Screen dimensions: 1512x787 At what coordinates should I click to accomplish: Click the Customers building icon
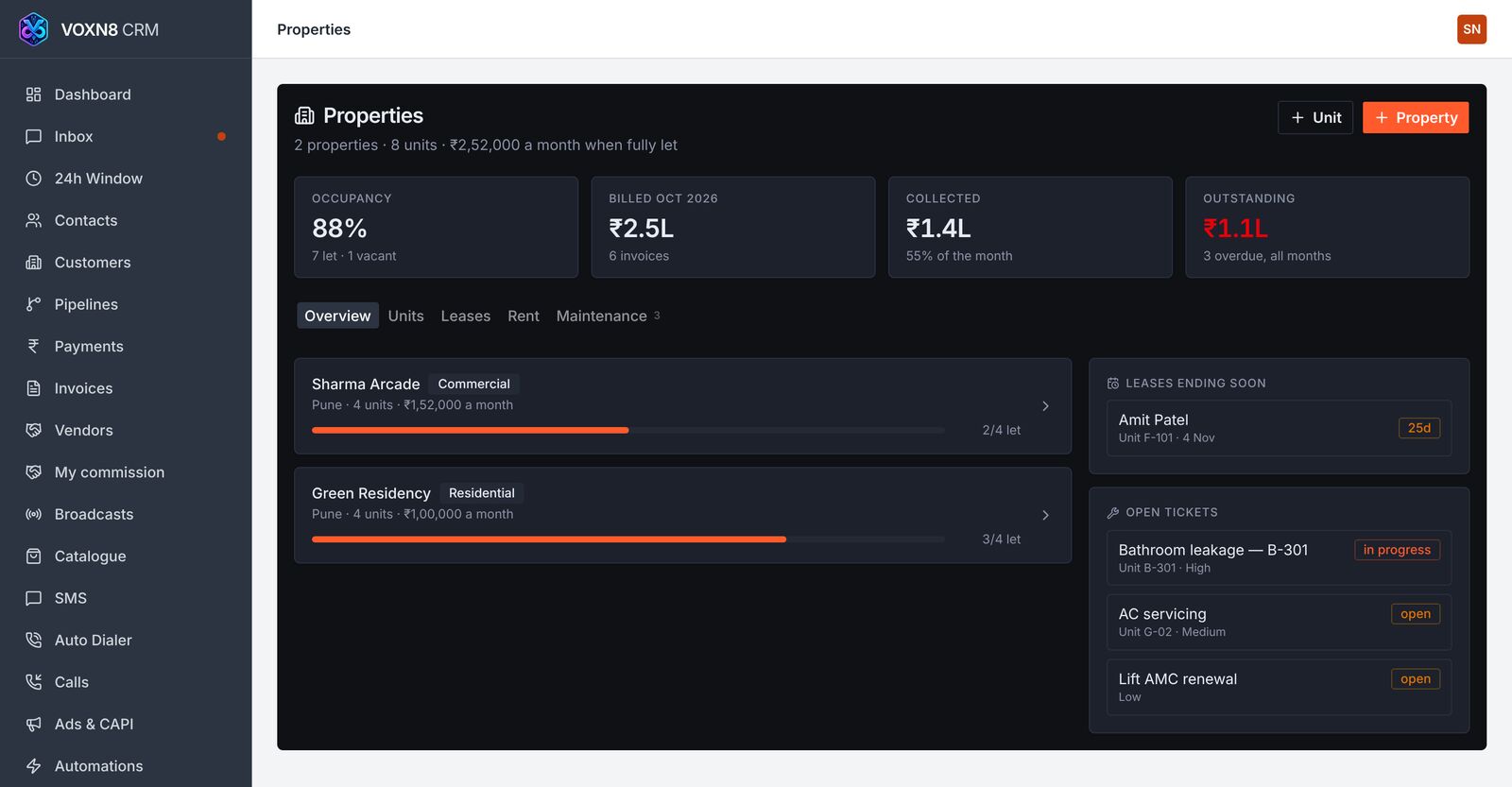pyautogui.click(x=33, y=263)
